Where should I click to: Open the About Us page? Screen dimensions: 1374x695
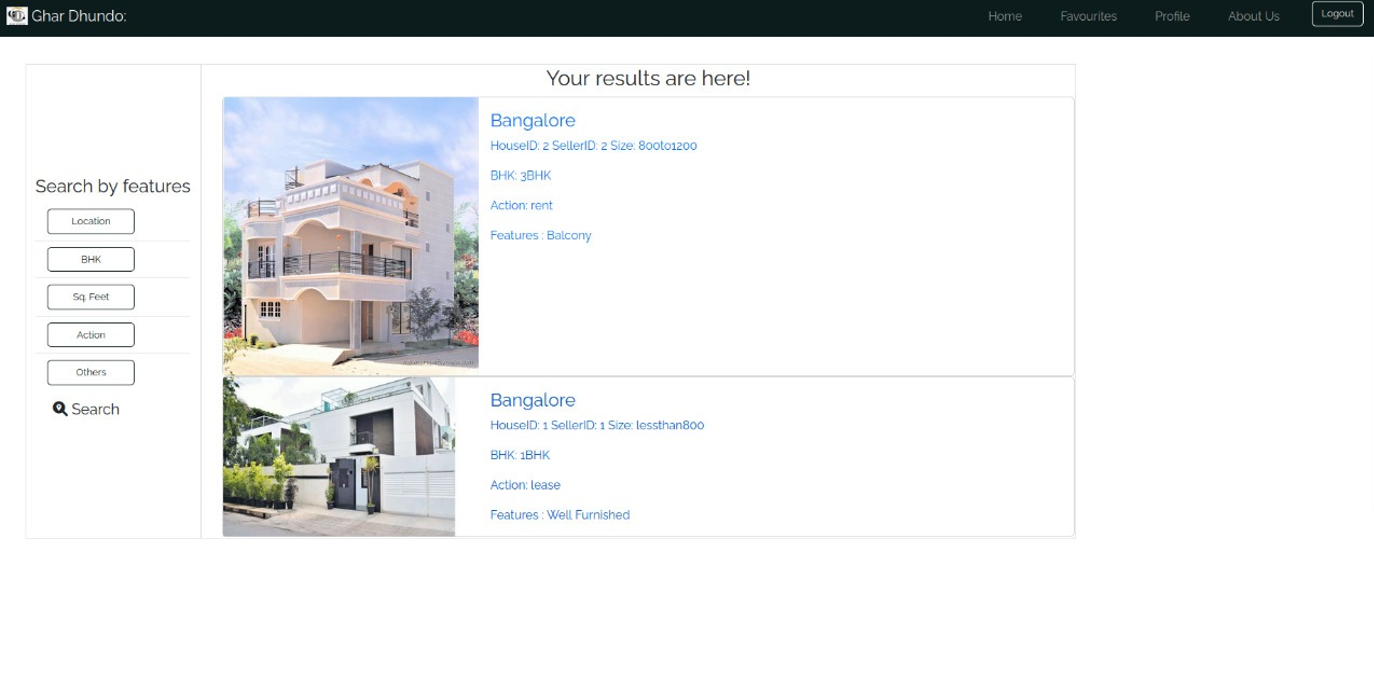(1253, 16)
